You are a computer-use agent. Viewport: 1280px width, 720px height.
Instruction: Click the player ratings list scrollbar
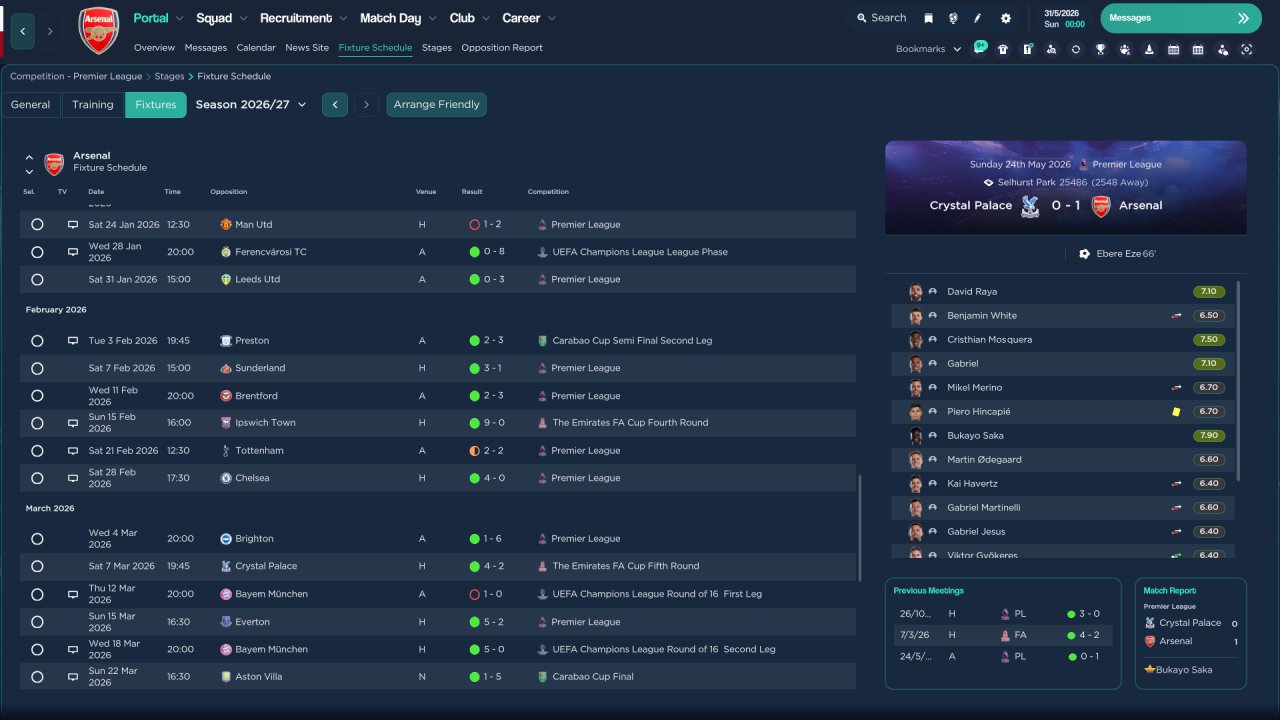(x=1238, y=380)
